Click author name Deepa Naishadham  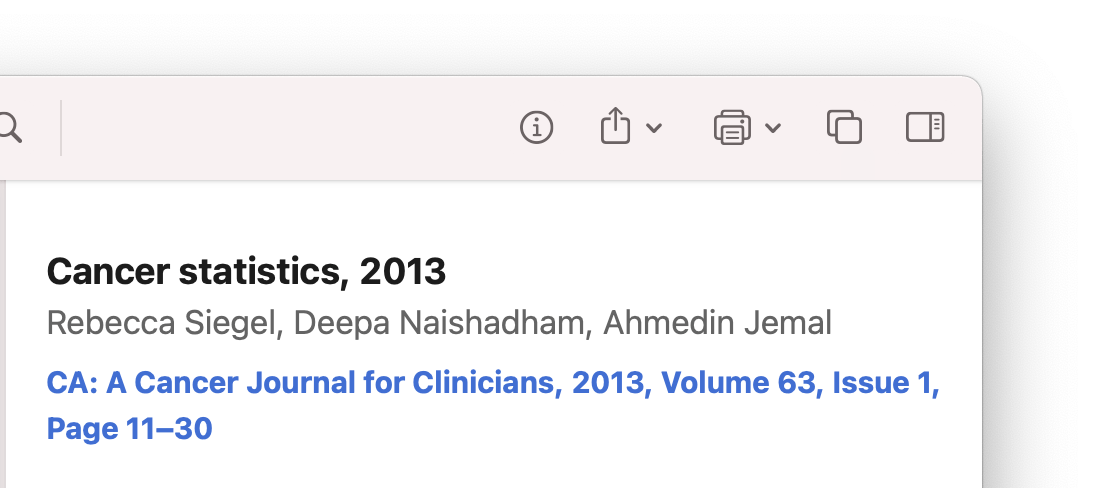coord(438,323)
